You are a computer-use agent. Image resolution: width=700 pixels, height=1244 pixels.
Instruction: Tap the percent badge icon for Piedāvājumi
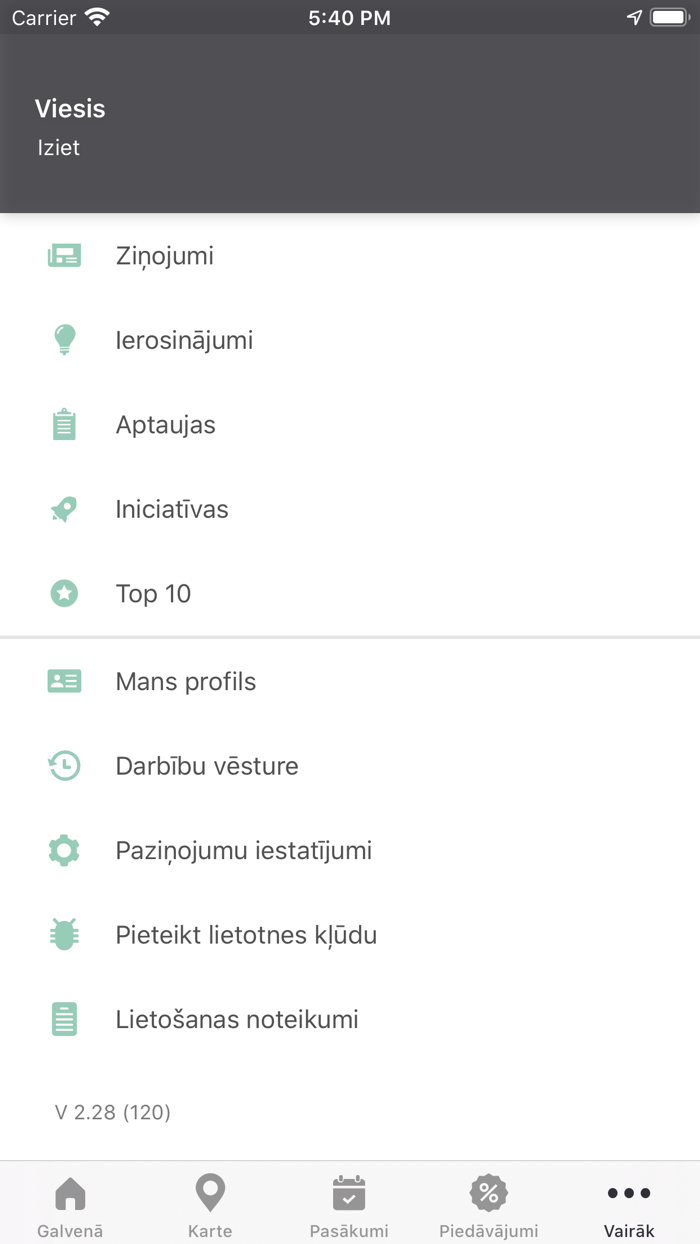coord(488,1192)
